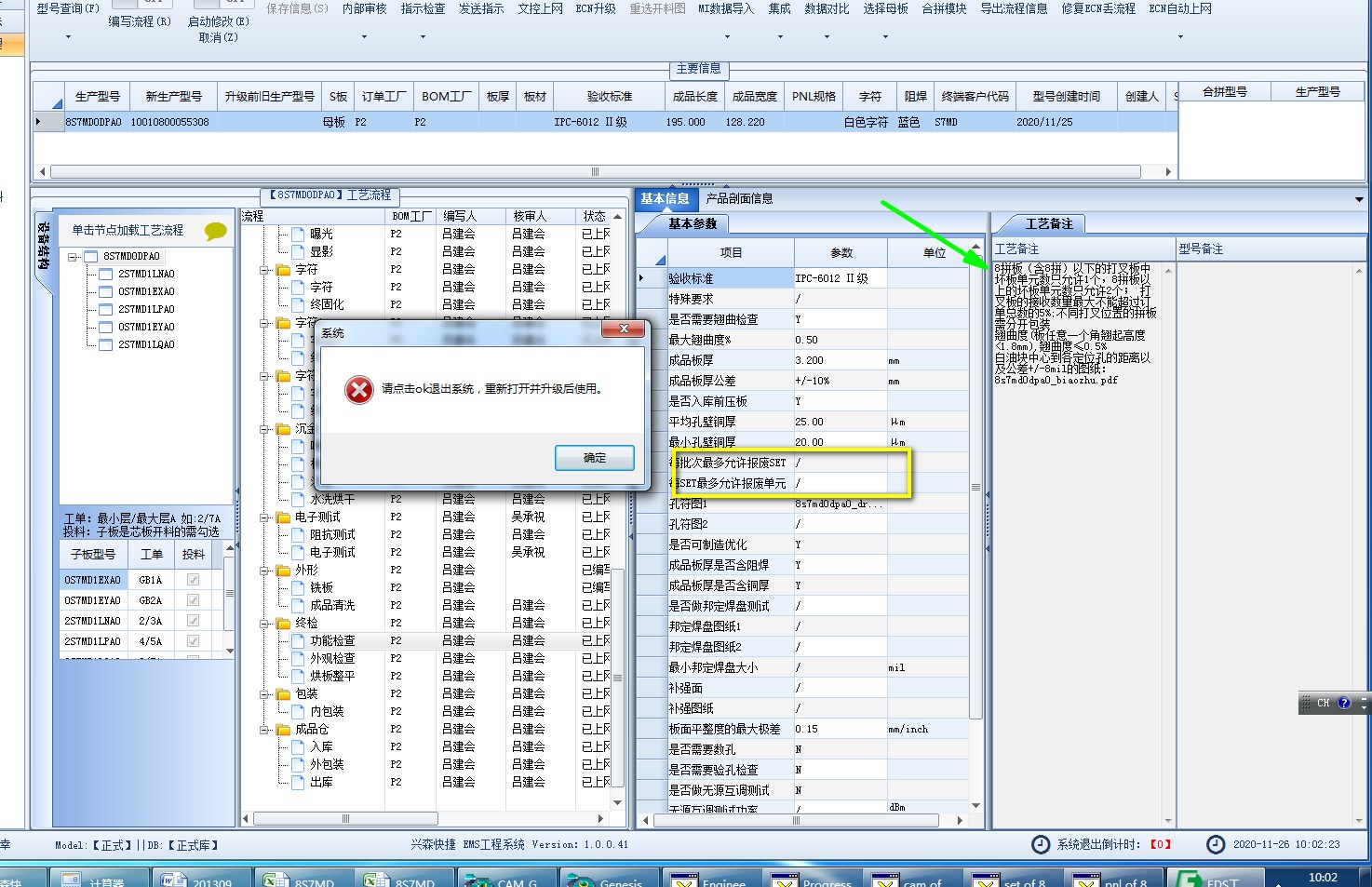The height and width of the screenshot is (887, 1372).
Task: Toggle 投料 checkbox for 2S7MD1LPA0 row
Action: 193,641
